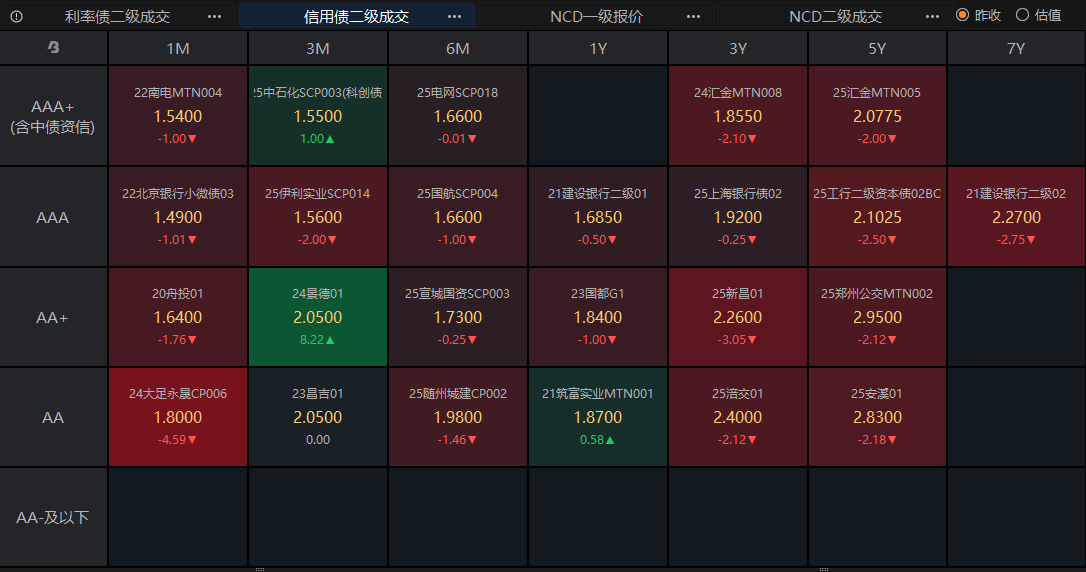The height and width of the screenshot is (572, 1086).
Task: Open more options for NCD一级报价 tab
Action: [x=694, y=16]
